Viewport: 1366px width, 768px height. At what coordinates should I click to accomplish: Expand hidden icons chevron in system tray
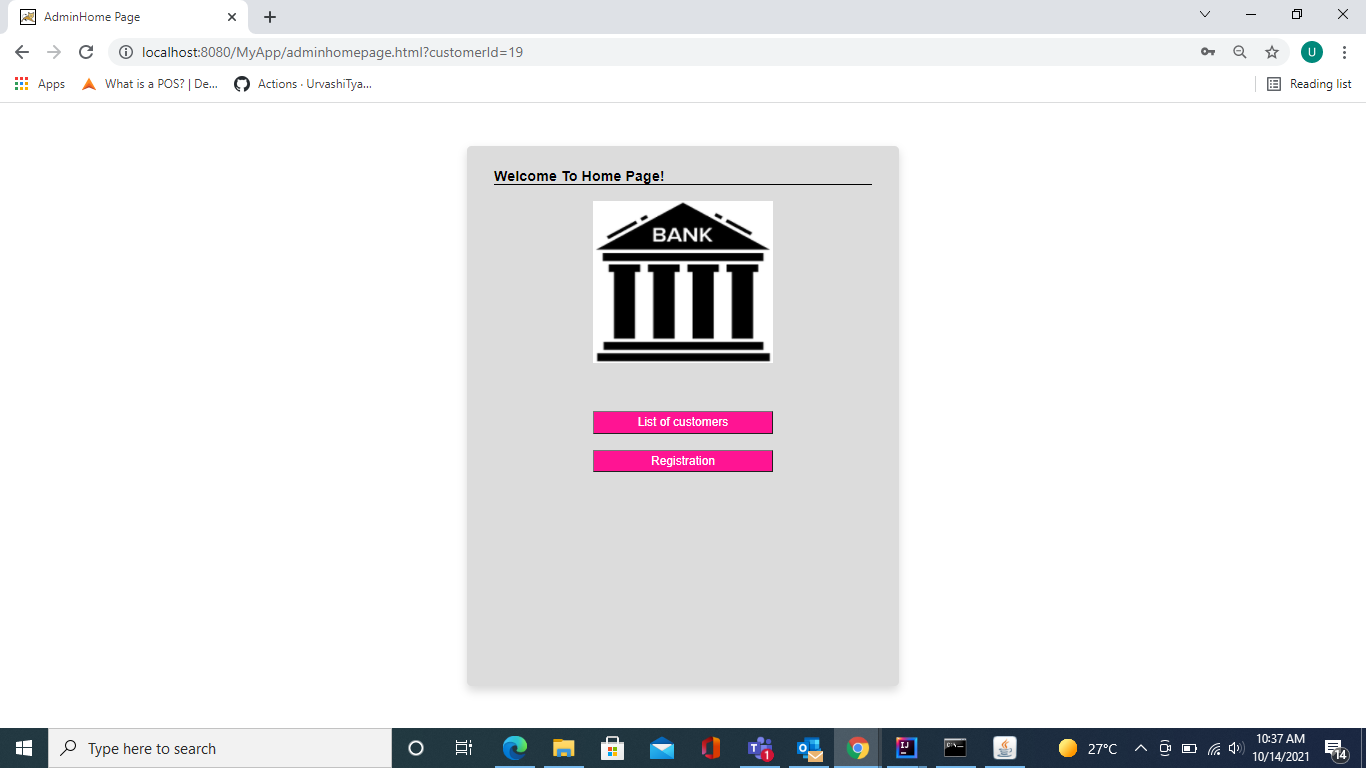[x=1140, y=747]
